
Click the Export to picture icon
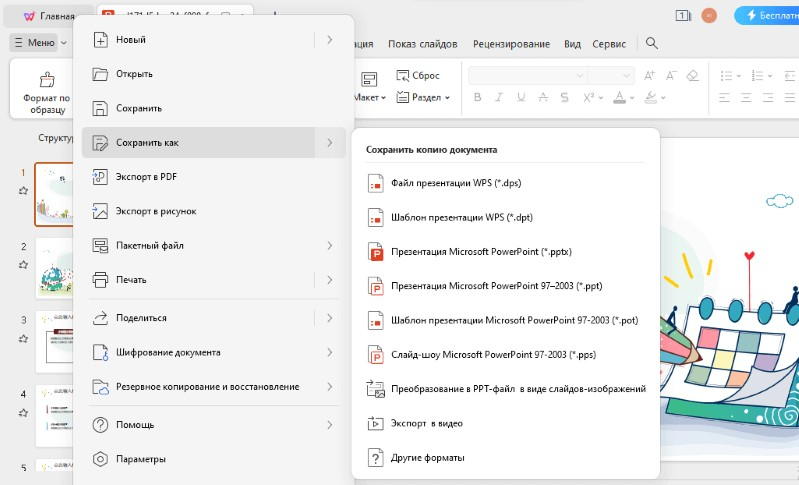(x=100, y=211)
